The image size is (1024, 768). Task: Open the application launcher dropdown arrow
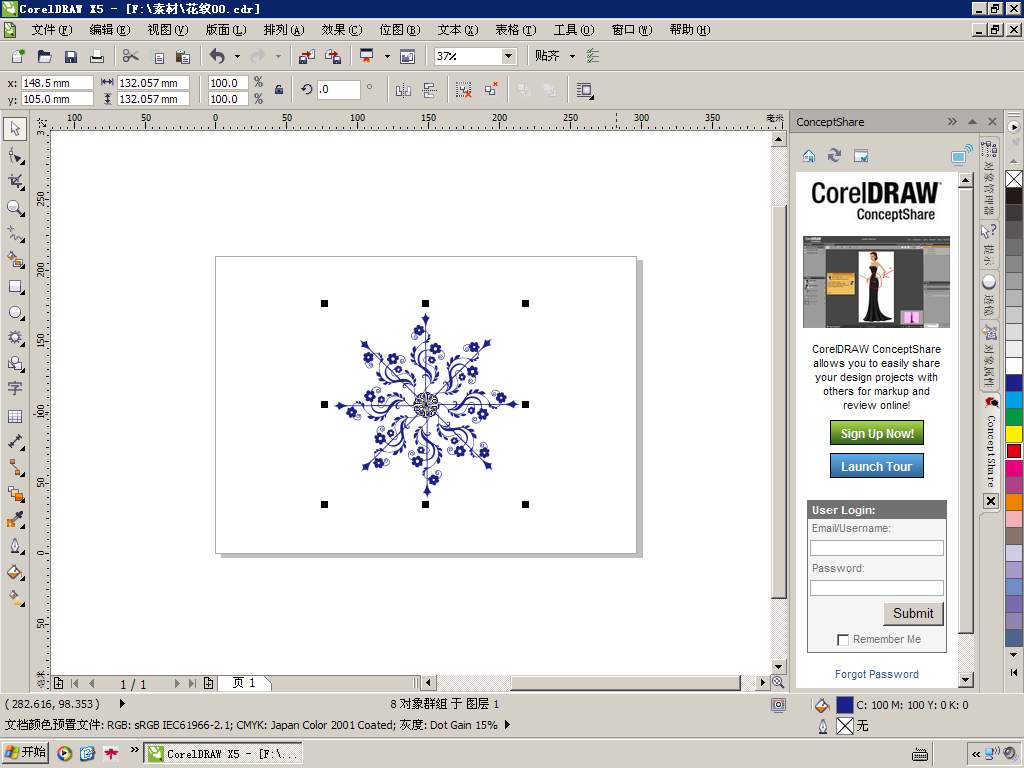coord(387,56)
